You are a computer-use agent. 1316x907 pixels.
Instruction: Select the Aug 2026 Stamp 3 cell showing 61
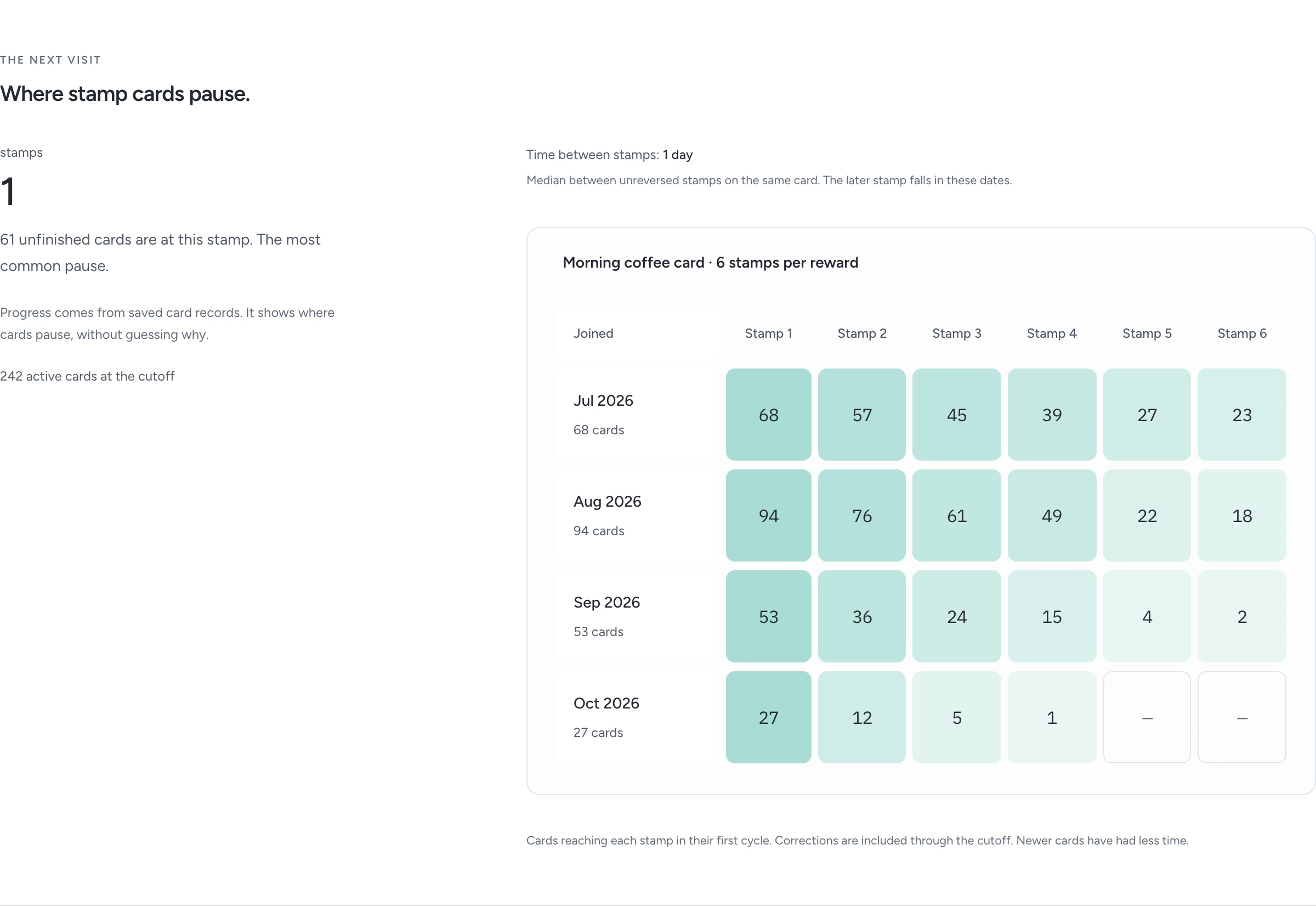956,515
